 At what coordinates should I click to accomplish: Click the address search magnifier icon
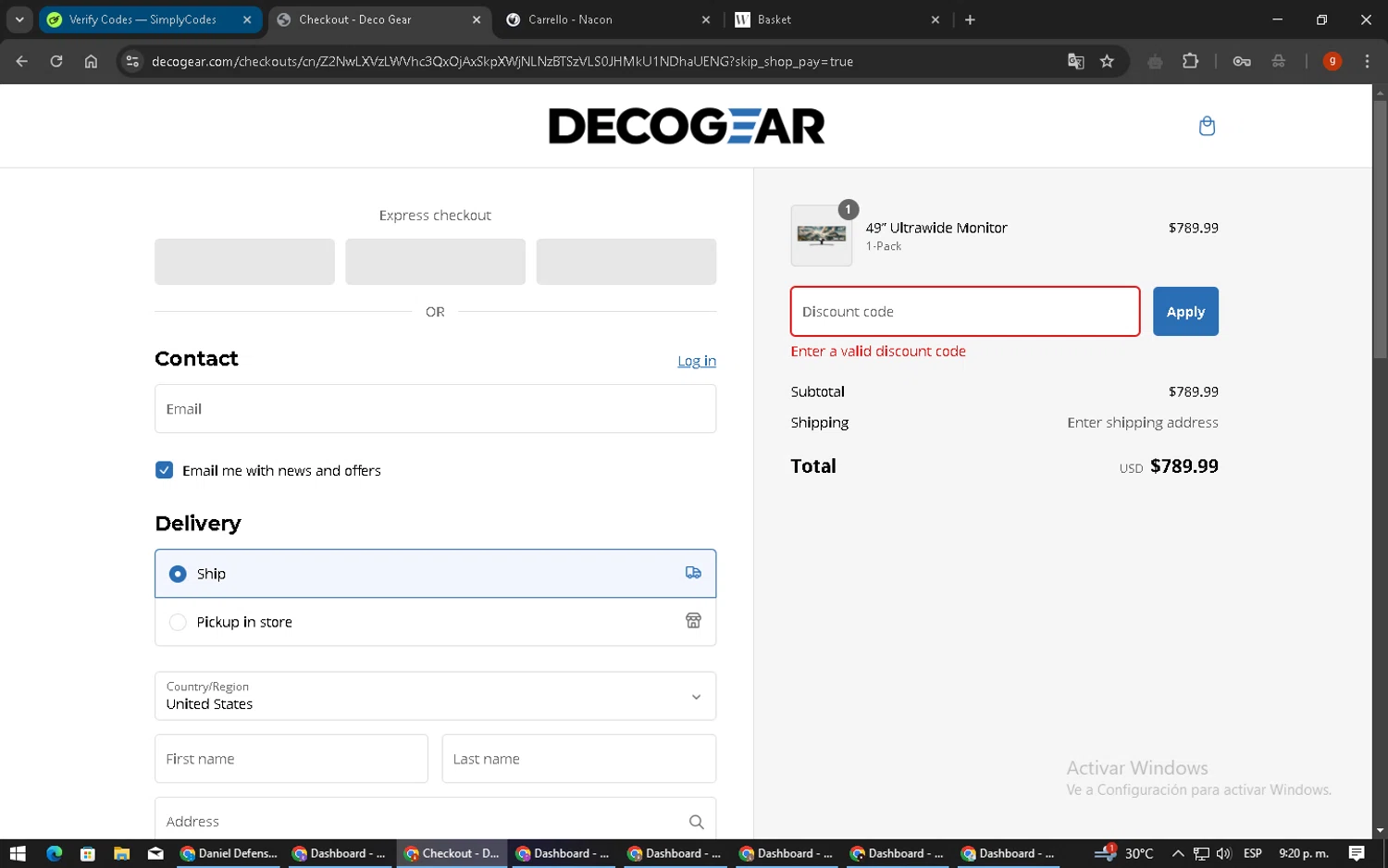[697, 822]
